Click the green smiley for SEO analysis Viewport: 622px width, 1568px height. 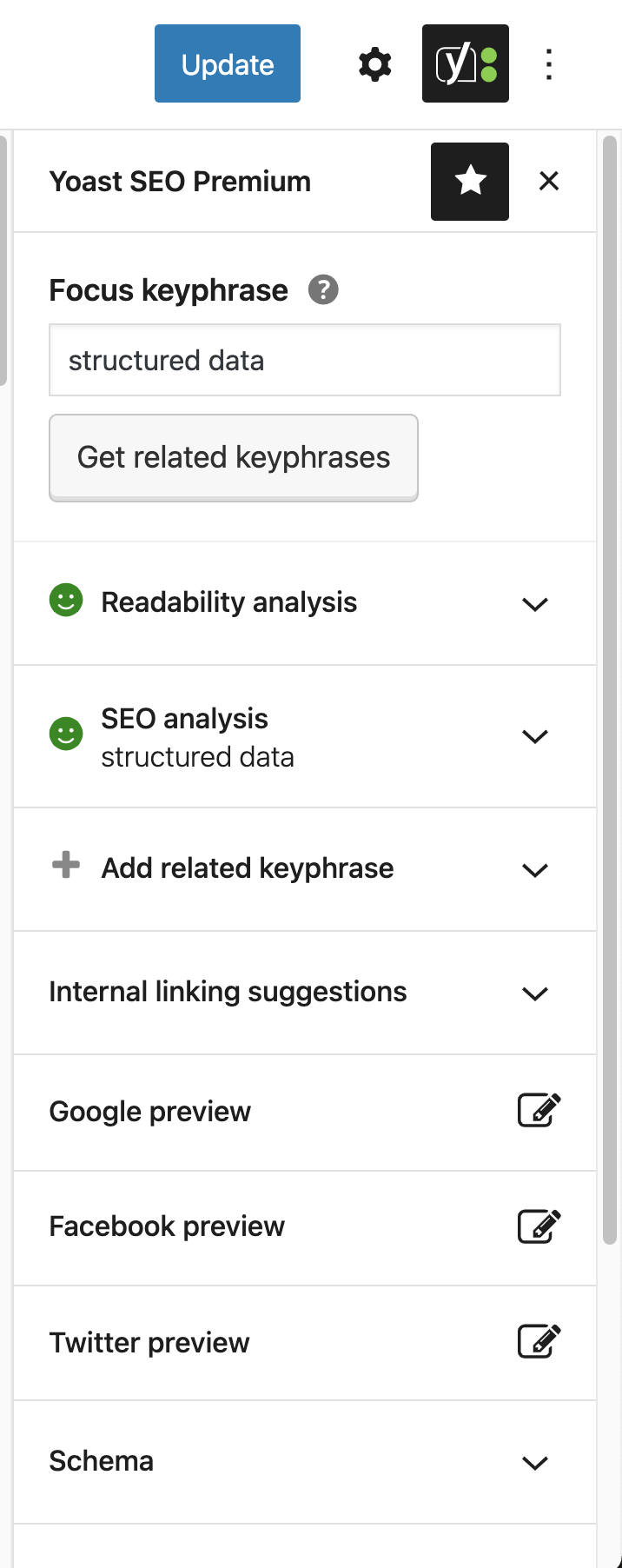65,734
